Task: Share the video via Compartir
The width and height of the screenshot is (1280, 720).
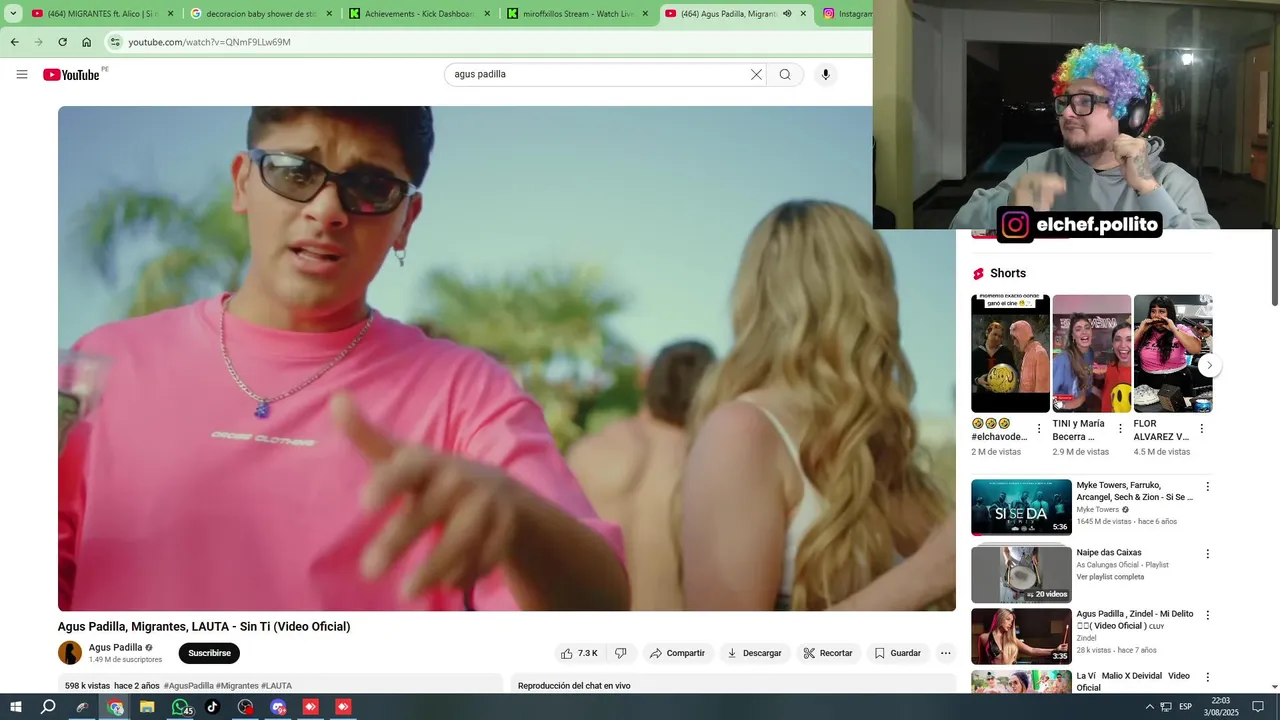Action: tap(677, 653)
